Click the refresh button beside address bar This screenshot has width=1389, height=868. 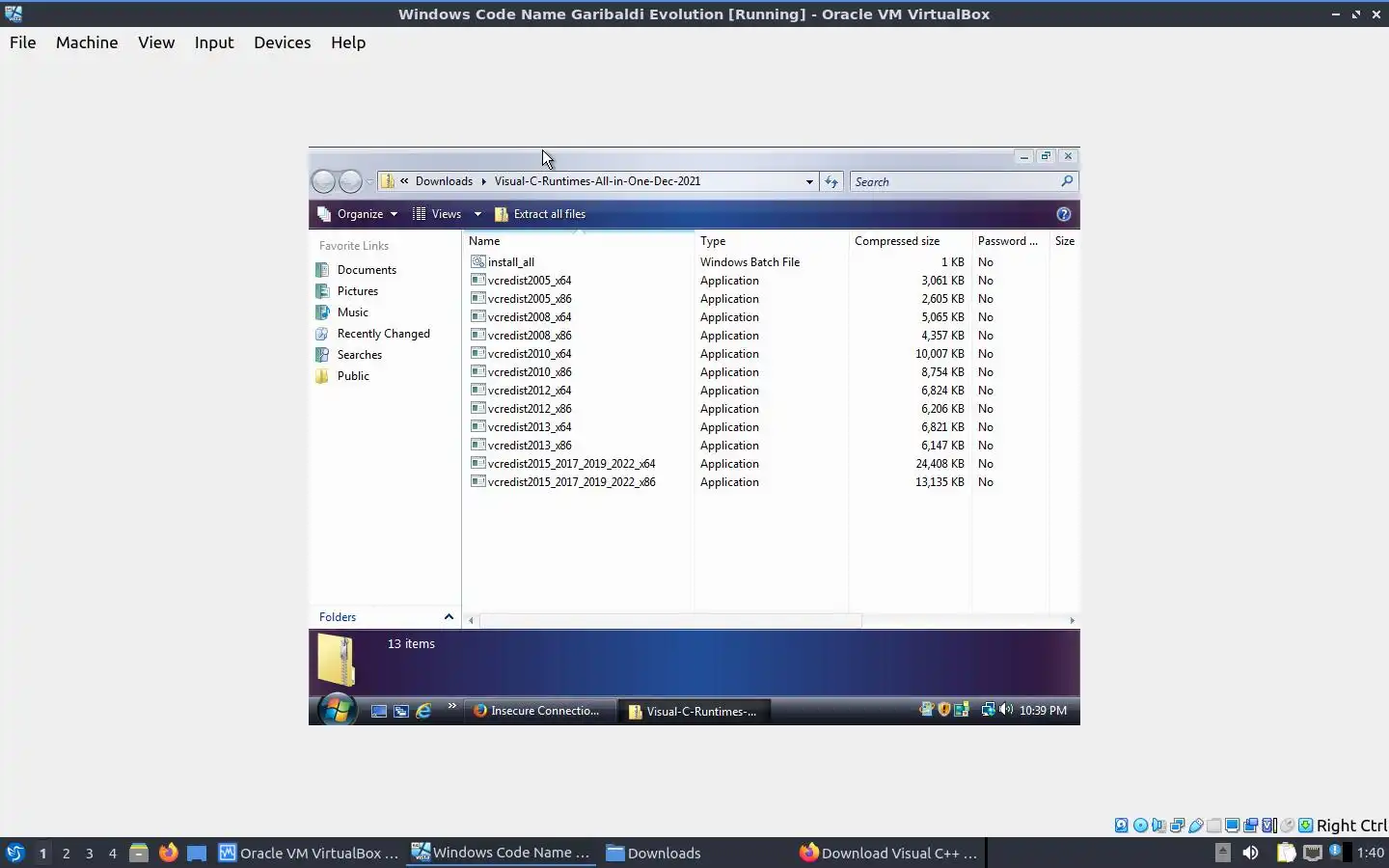(831, 181)
